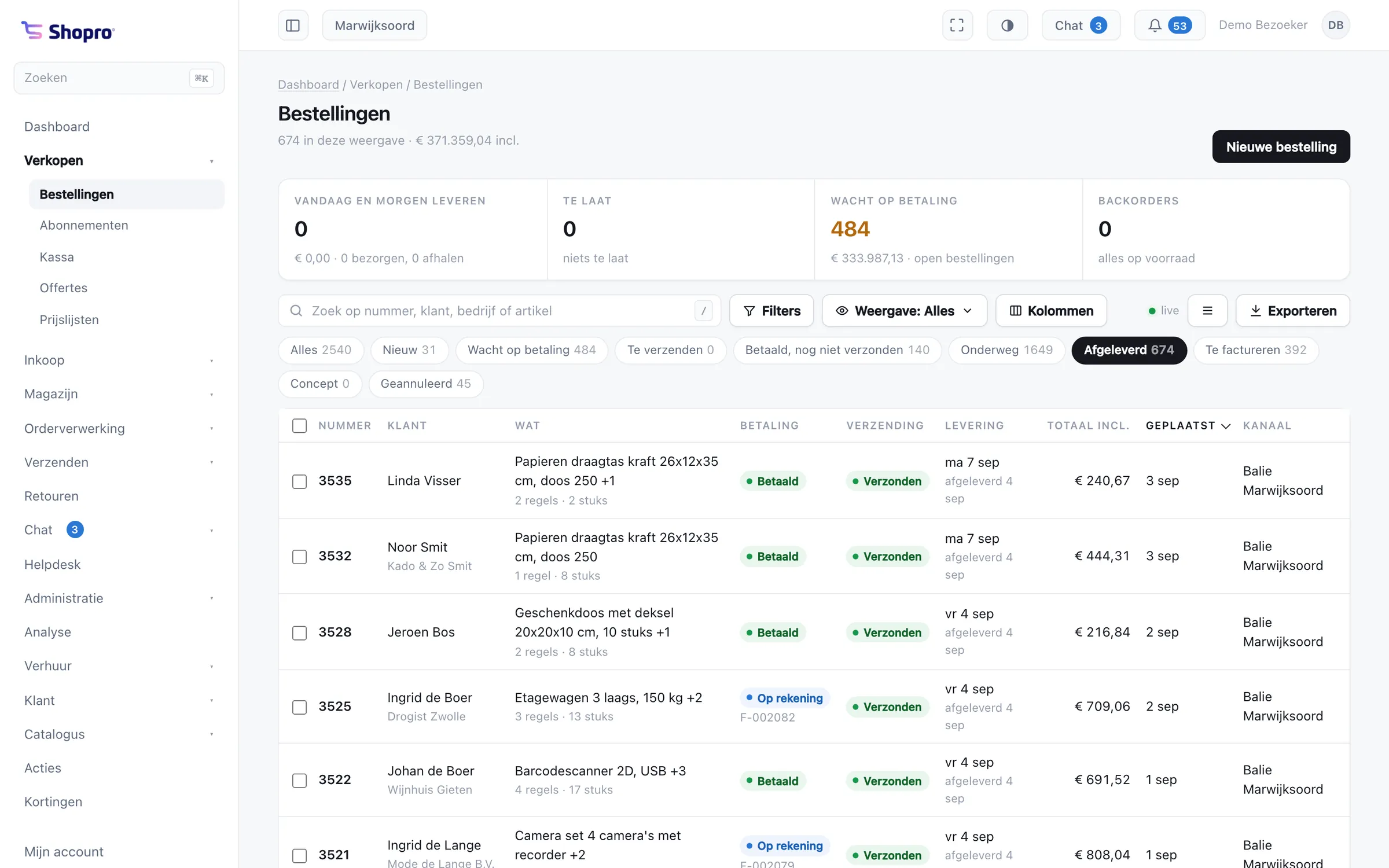Sort by the Geplaatst column header
Screen dimensions: 1389x868
tap(1188, 426)
